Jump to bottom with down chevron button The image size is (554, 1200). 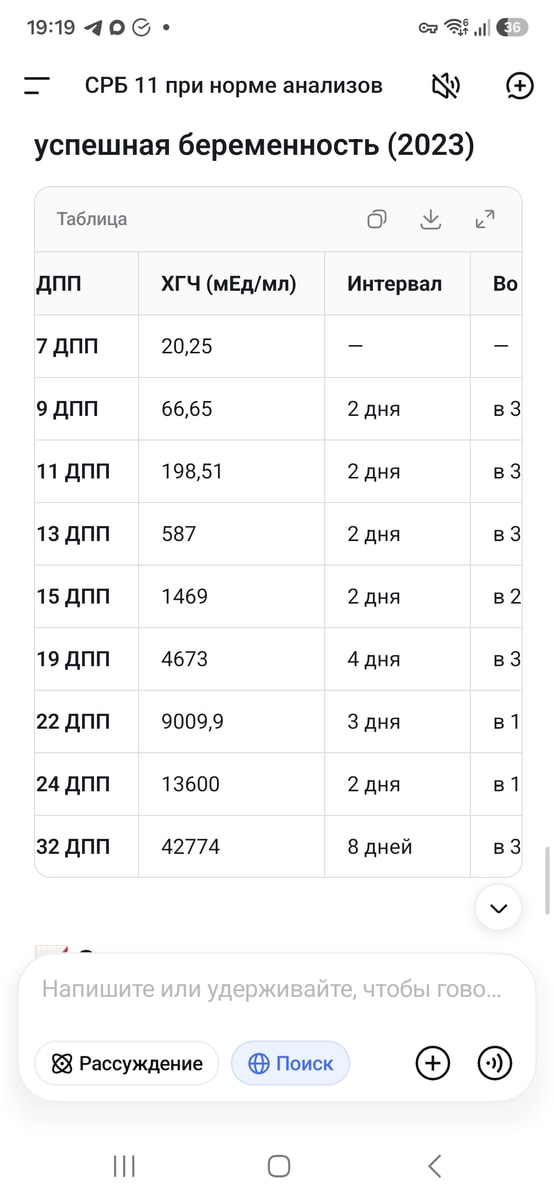coord(498,908)
